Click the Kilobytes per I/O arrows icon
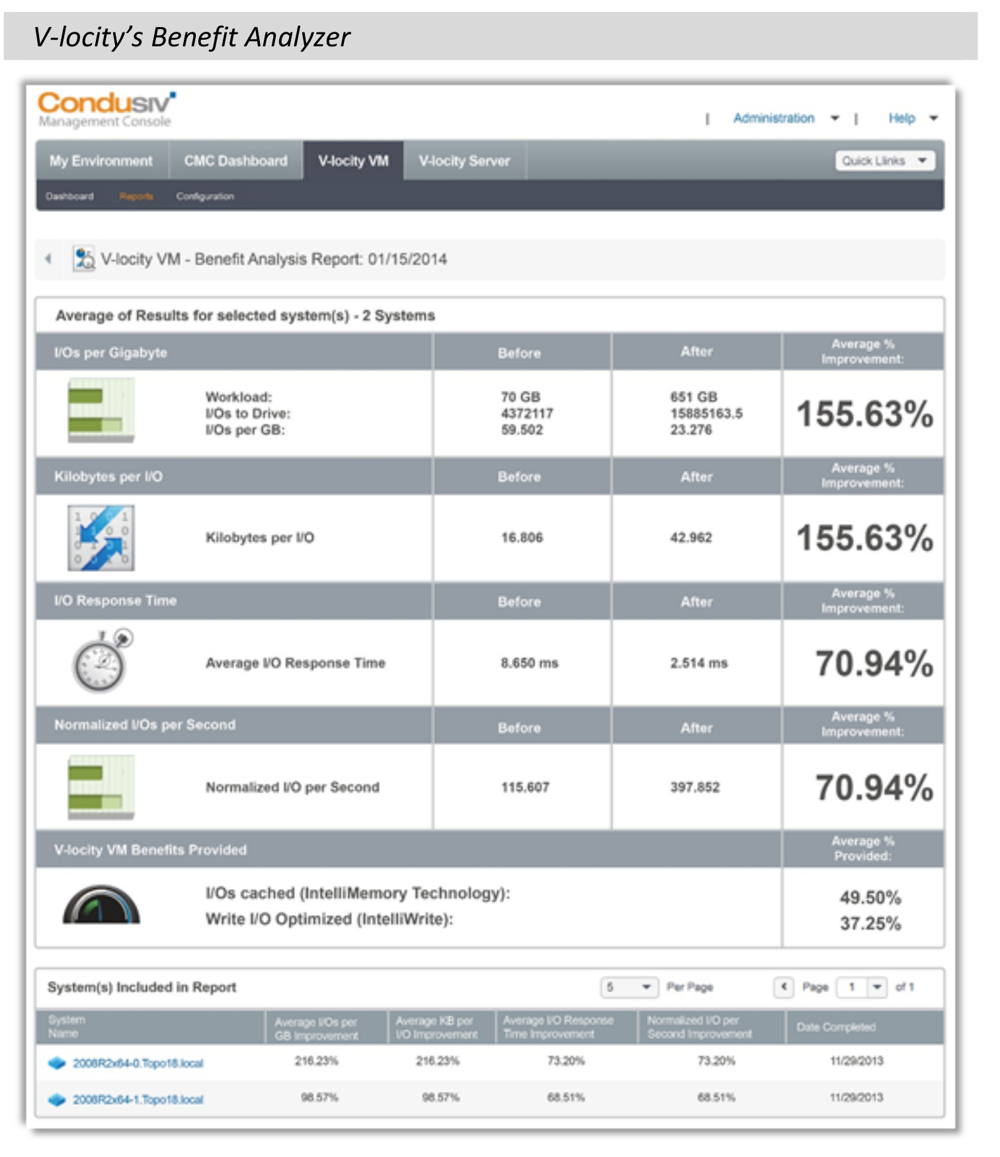Viewport: 1000px width, 1157px height. (101, 538)
